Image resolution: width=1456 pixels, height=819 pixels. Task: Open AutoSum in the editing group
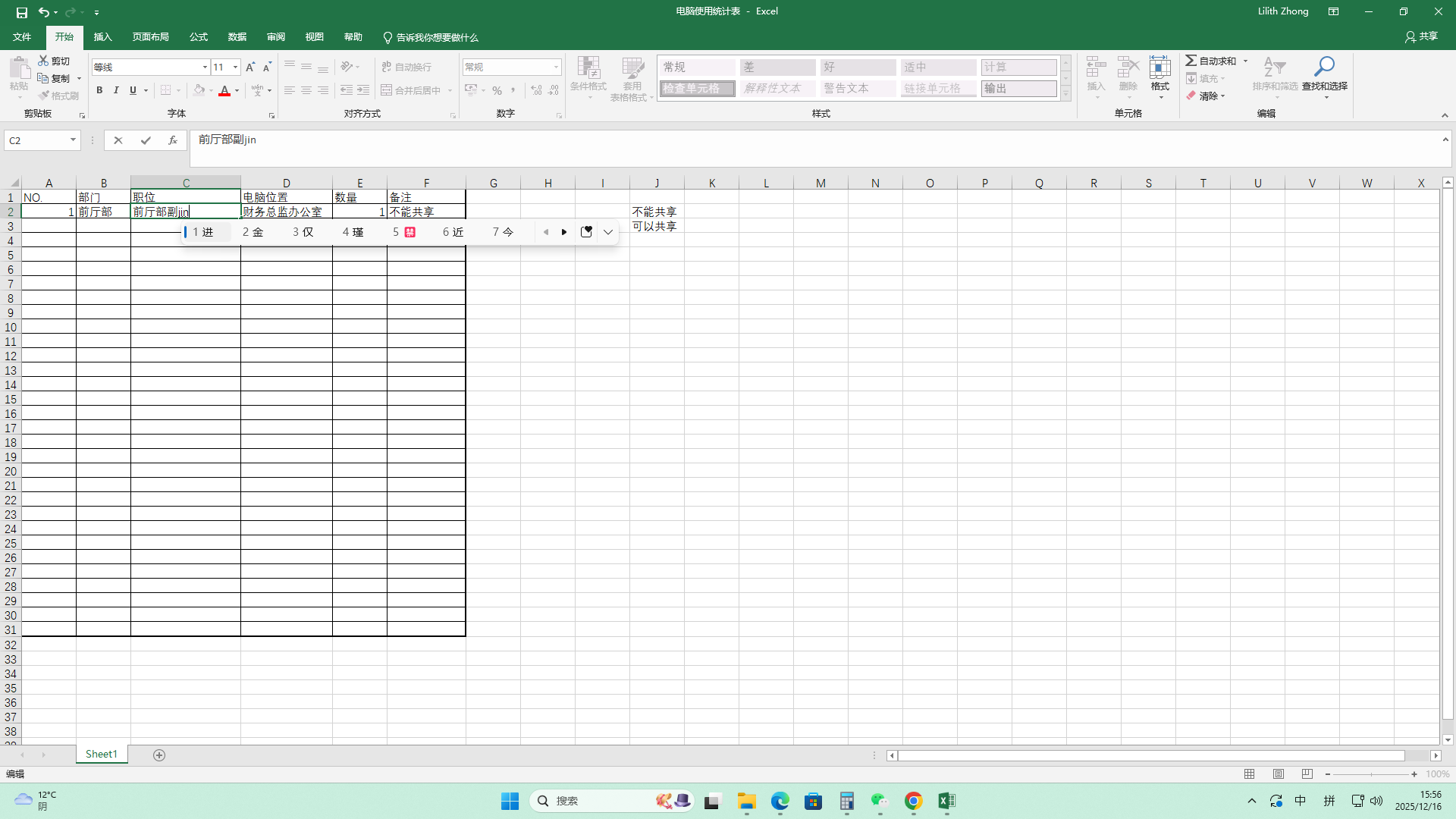(1211, 61)
